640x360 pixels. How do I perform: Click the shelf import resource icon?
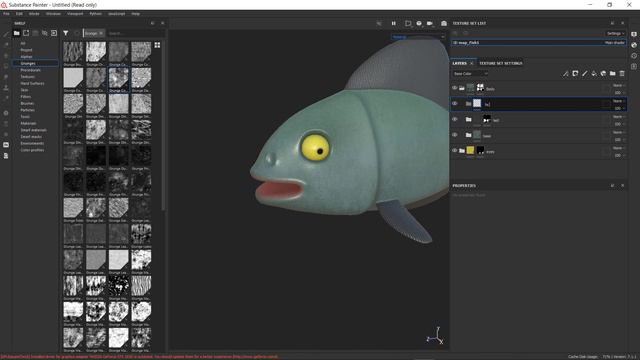(x=54, y=33)
